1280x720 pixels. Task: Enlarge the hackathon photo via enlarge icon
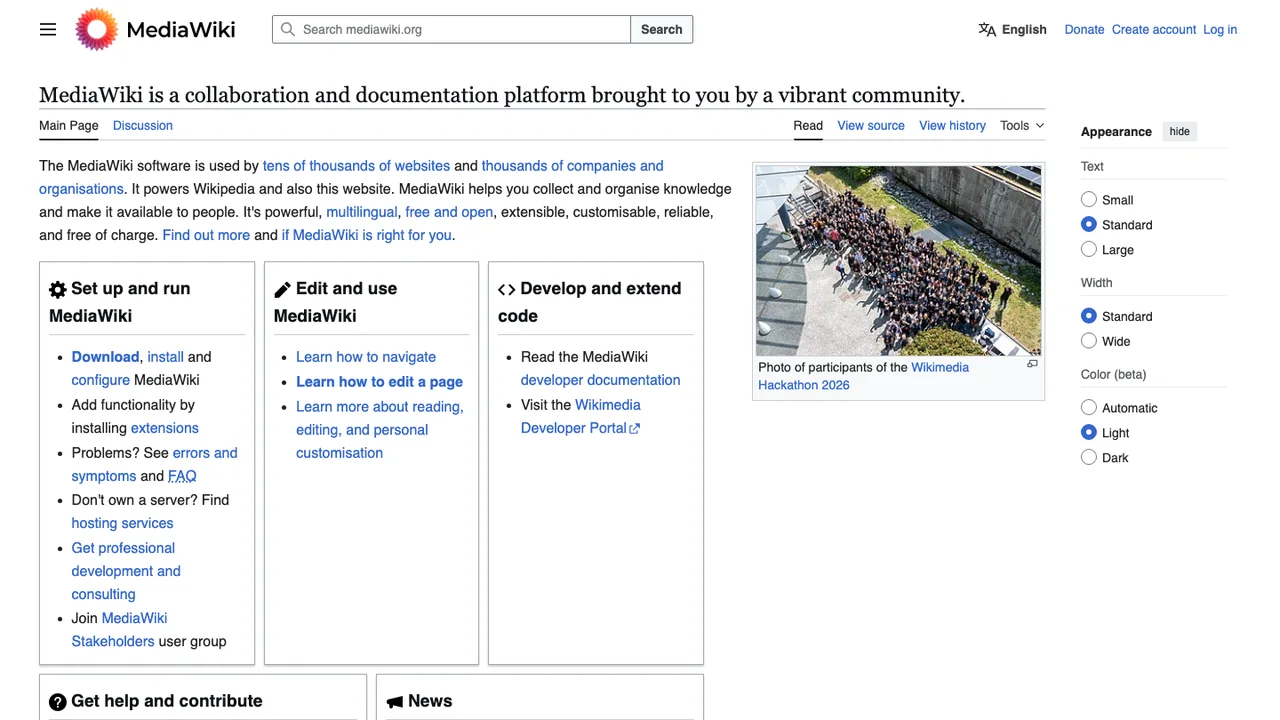coord(1032,364)
